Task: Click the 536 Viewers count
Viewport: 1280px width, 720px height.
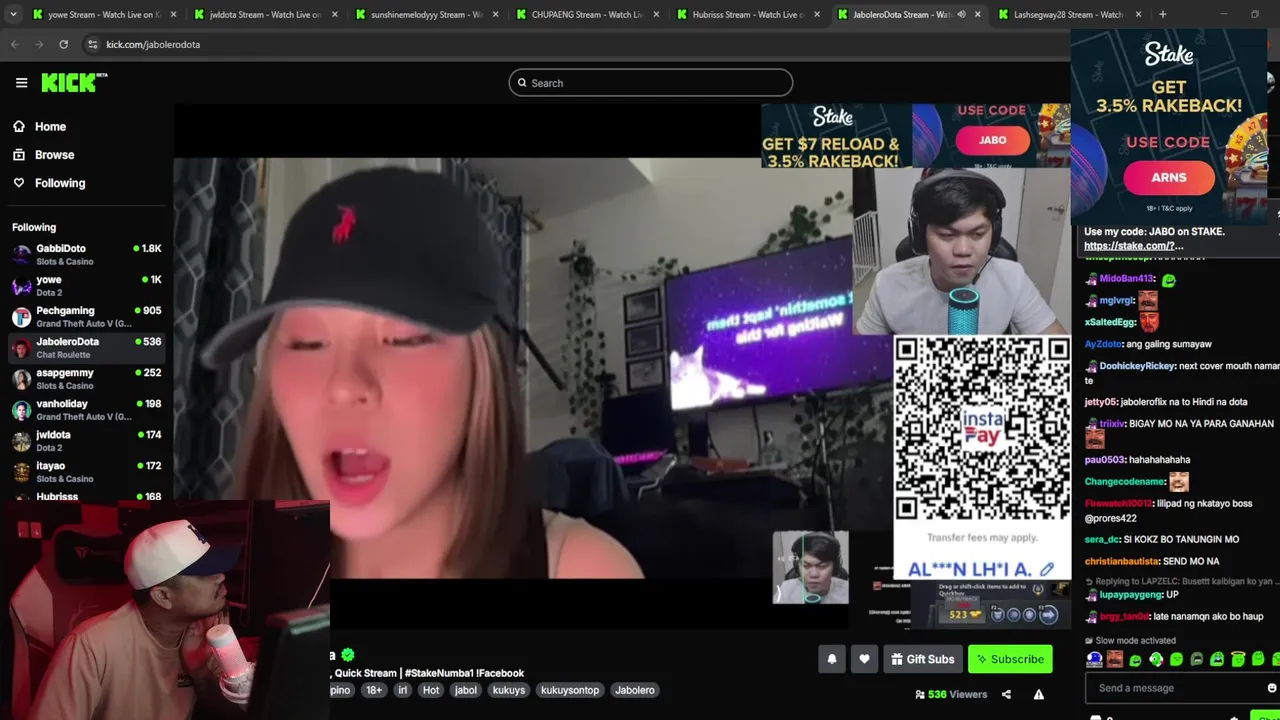Action: [951, 694]
